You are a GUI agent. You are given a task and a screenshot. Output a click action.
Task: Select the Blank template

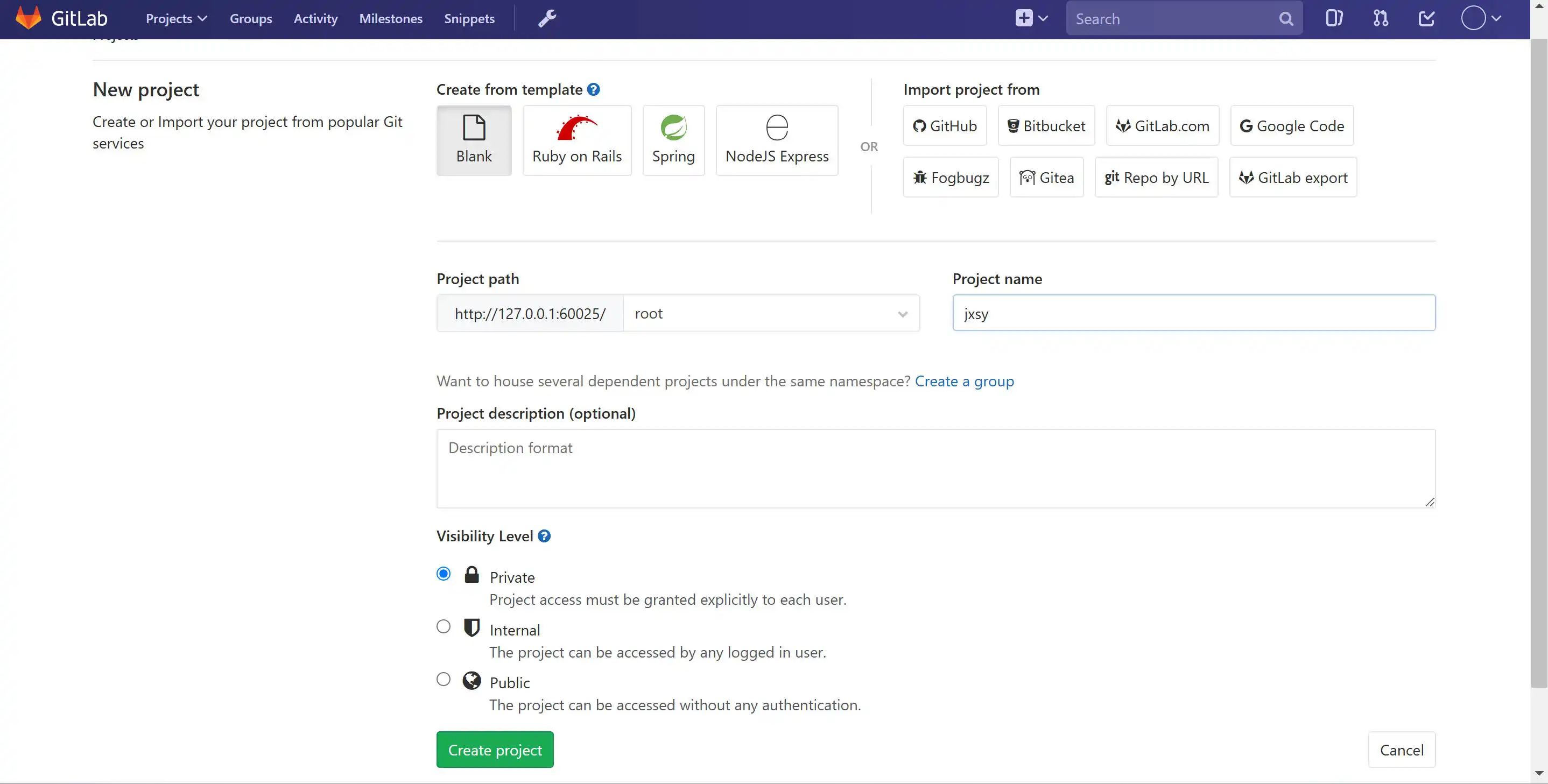pos(474,140)
